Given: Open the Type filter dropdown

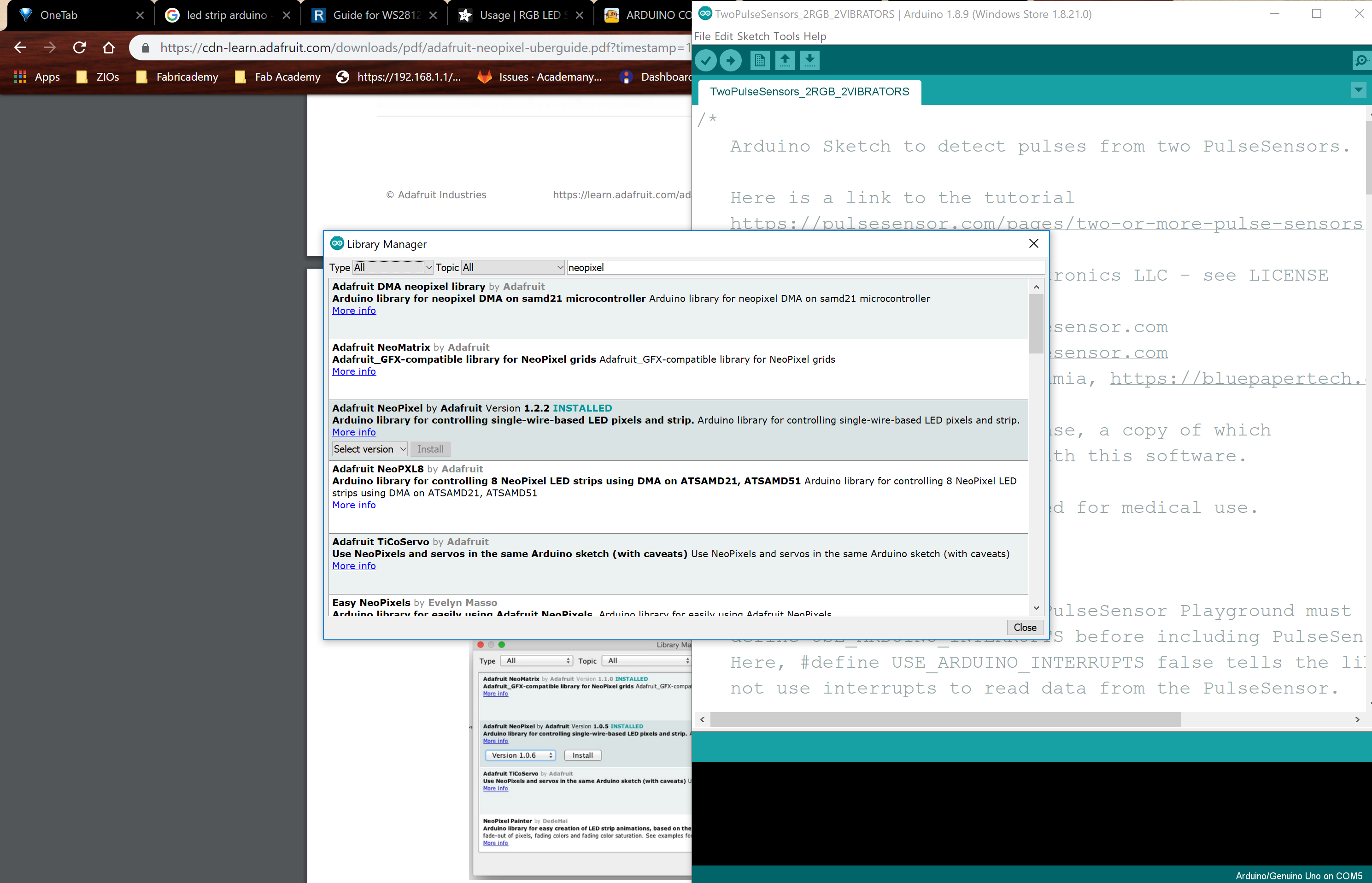Looking at the screenshot, I should (x=393, y=267).
